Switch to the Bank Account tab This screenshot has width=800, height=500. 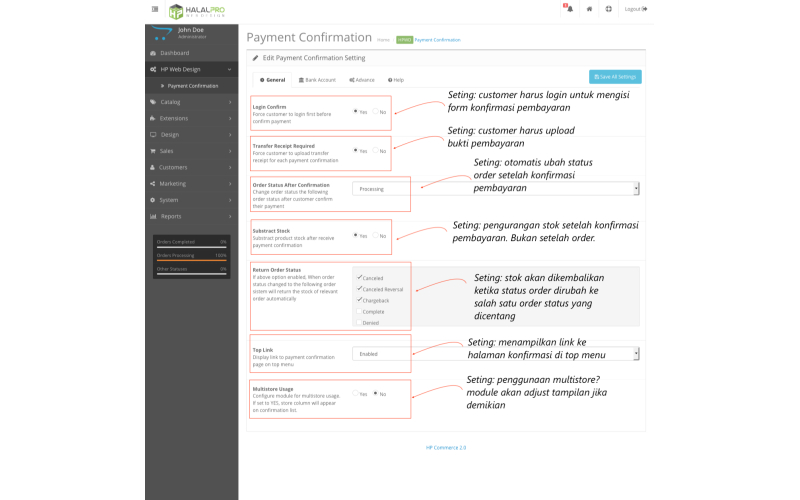317,80
